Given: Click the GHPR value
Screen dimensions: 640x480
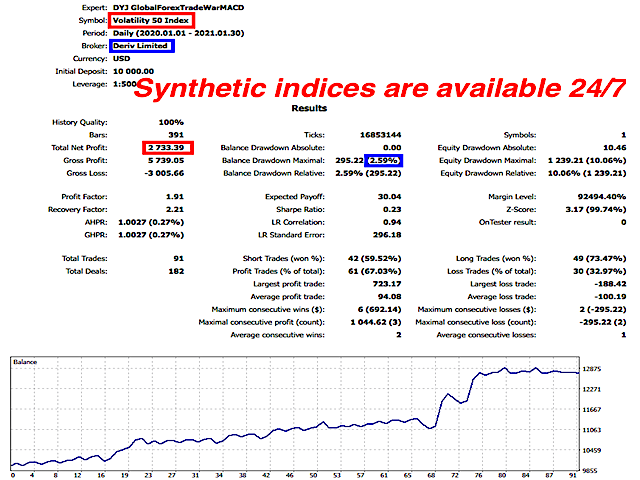Looking at the screenshot, I should tap(151, 235).
